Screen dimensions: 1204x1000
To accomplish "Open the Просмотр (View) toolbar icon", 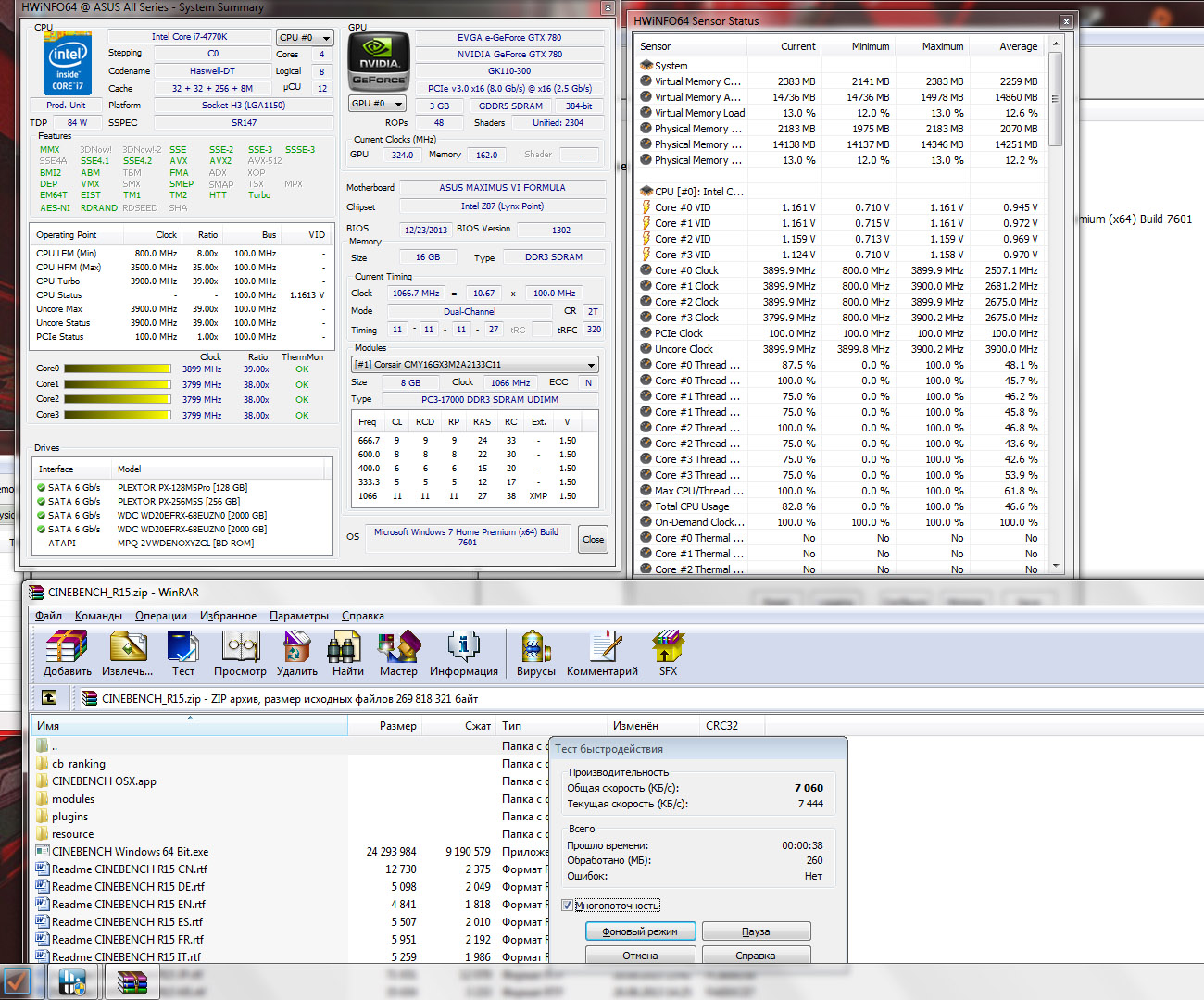I will coord(241,646).
